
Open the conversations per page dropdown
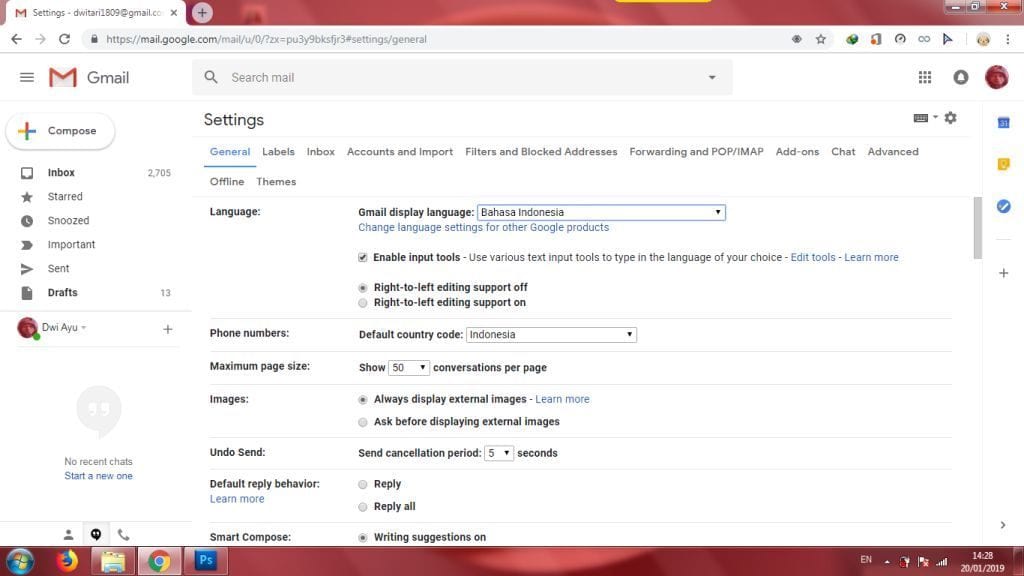pyautogui.click(x=409, y=368)
